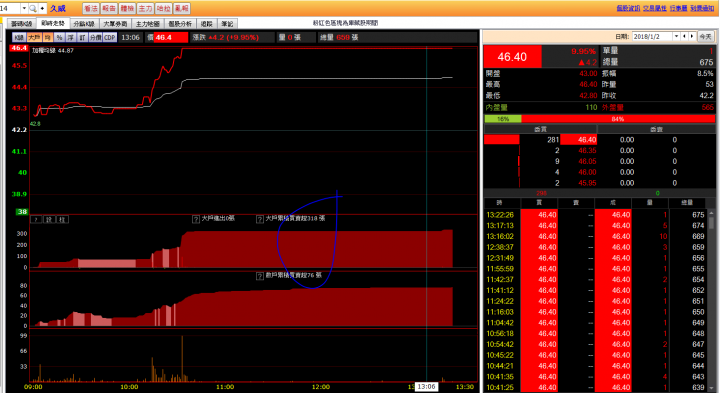Click the 內盤量 label value 110
This screenshot has width=720, height=393.
(591, 107)
